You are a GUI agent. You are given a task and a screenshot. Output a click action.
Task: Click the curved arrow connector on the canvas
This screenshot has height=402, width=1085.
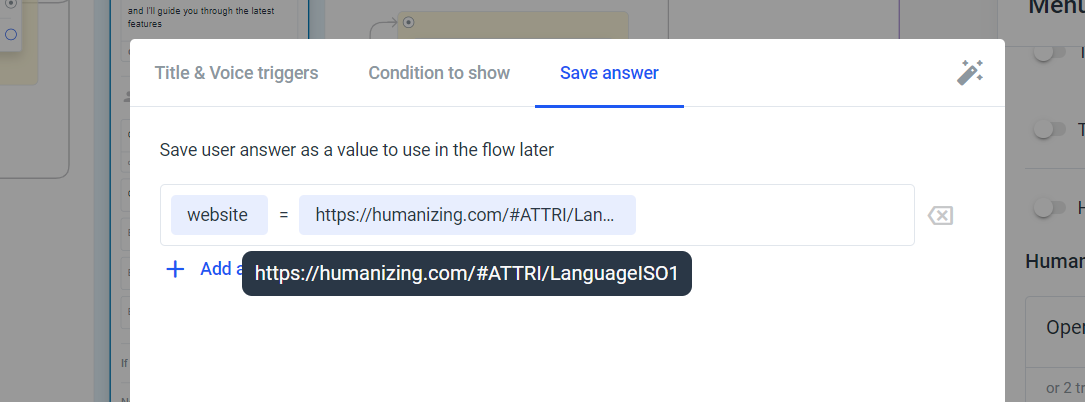pos(383,31)
